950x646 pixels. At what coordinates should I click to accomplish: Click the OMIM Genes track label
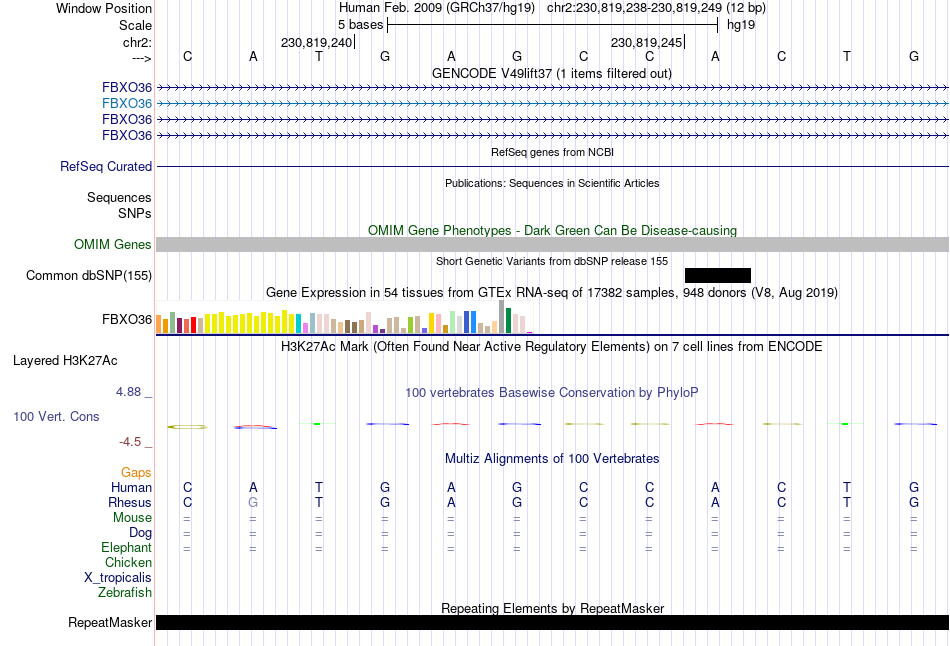coord(113,245)
